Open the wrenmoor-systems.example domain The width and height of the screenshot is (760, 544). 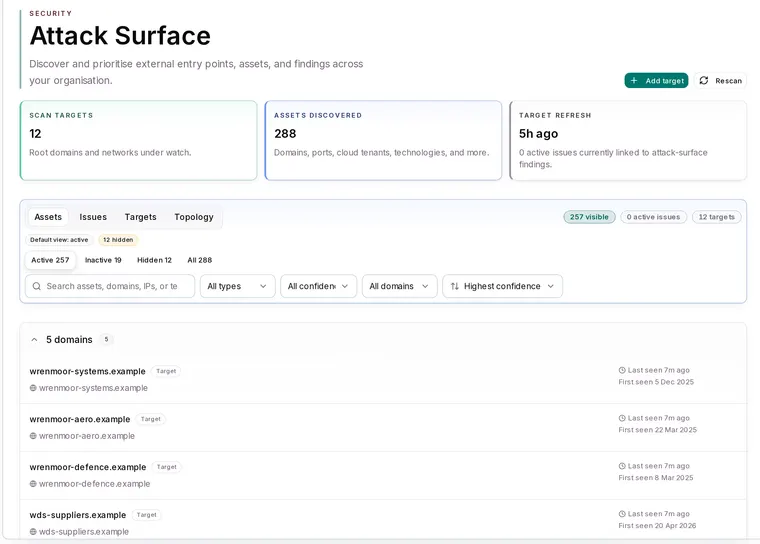[87, 371]
